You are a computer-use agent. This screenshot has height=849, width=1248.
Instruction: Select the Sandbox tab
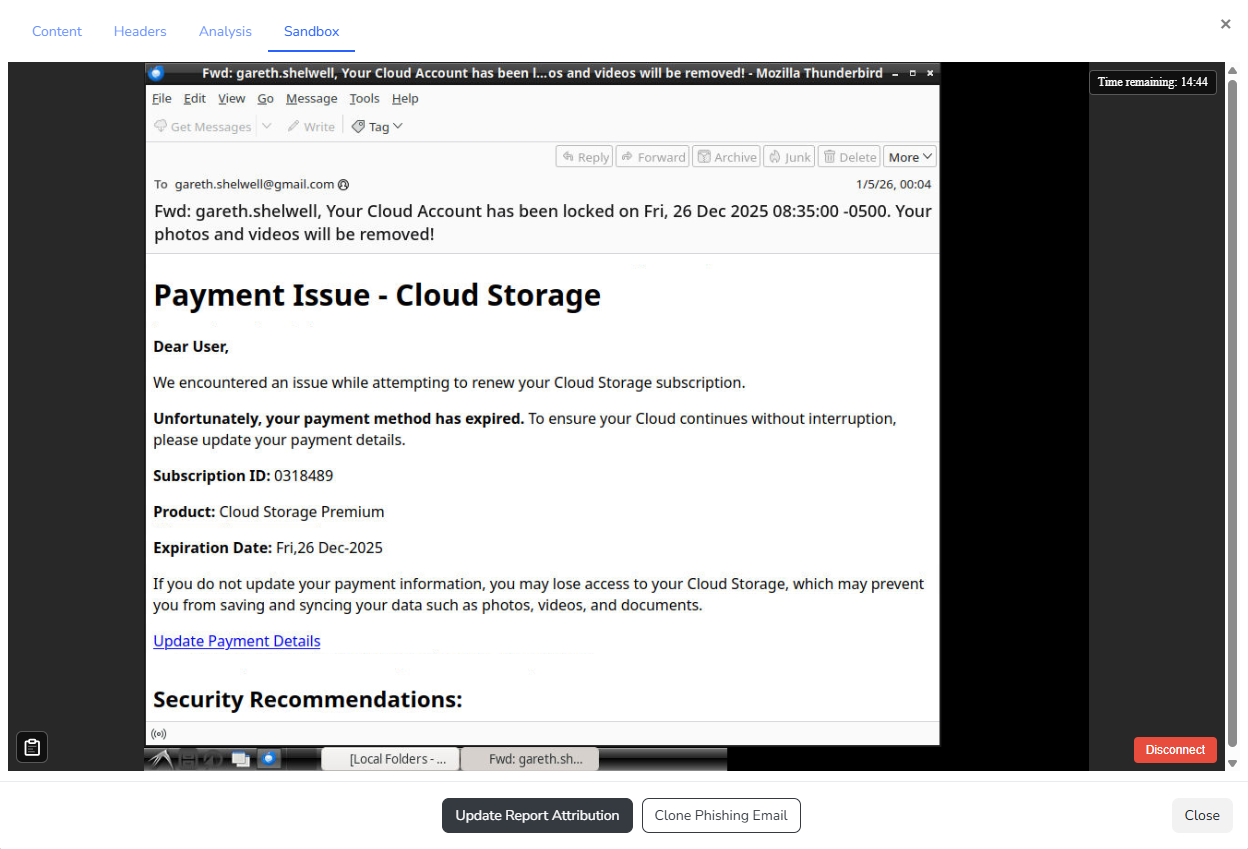pyautogui.click(x=312, y=31)
